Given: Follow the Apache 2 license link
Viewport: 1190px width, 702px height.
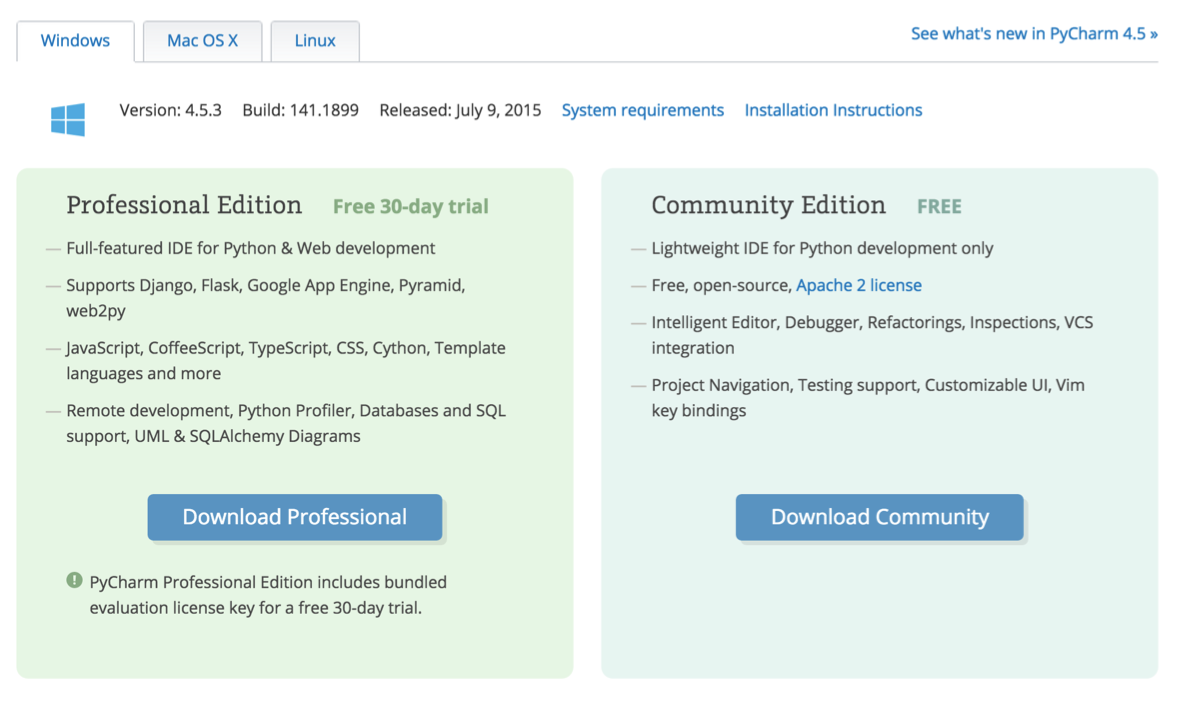Looking at the screenshot, I should pyautogui.click(x=858, y=285).
